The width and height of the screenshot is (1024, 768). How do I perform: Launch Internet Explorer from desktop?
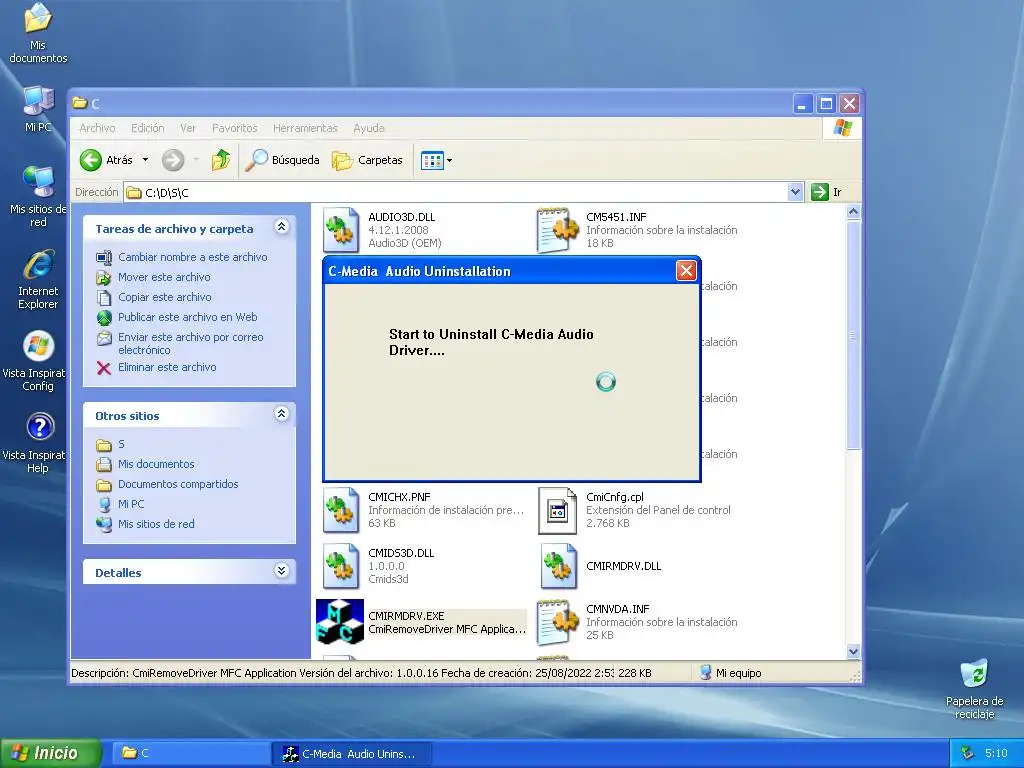(38, 279)
